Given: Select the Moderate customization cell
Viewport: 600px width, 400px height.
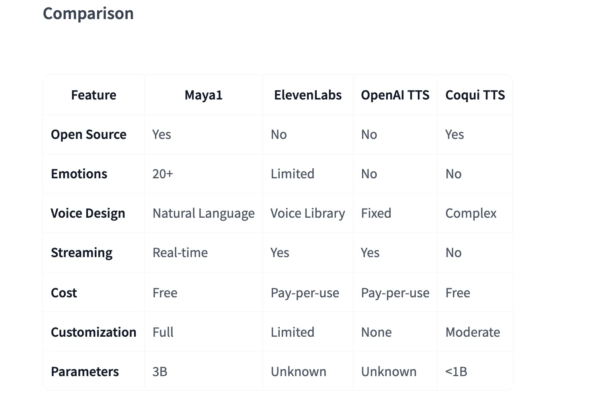Looking at the screenshot, I should (472, 332).
